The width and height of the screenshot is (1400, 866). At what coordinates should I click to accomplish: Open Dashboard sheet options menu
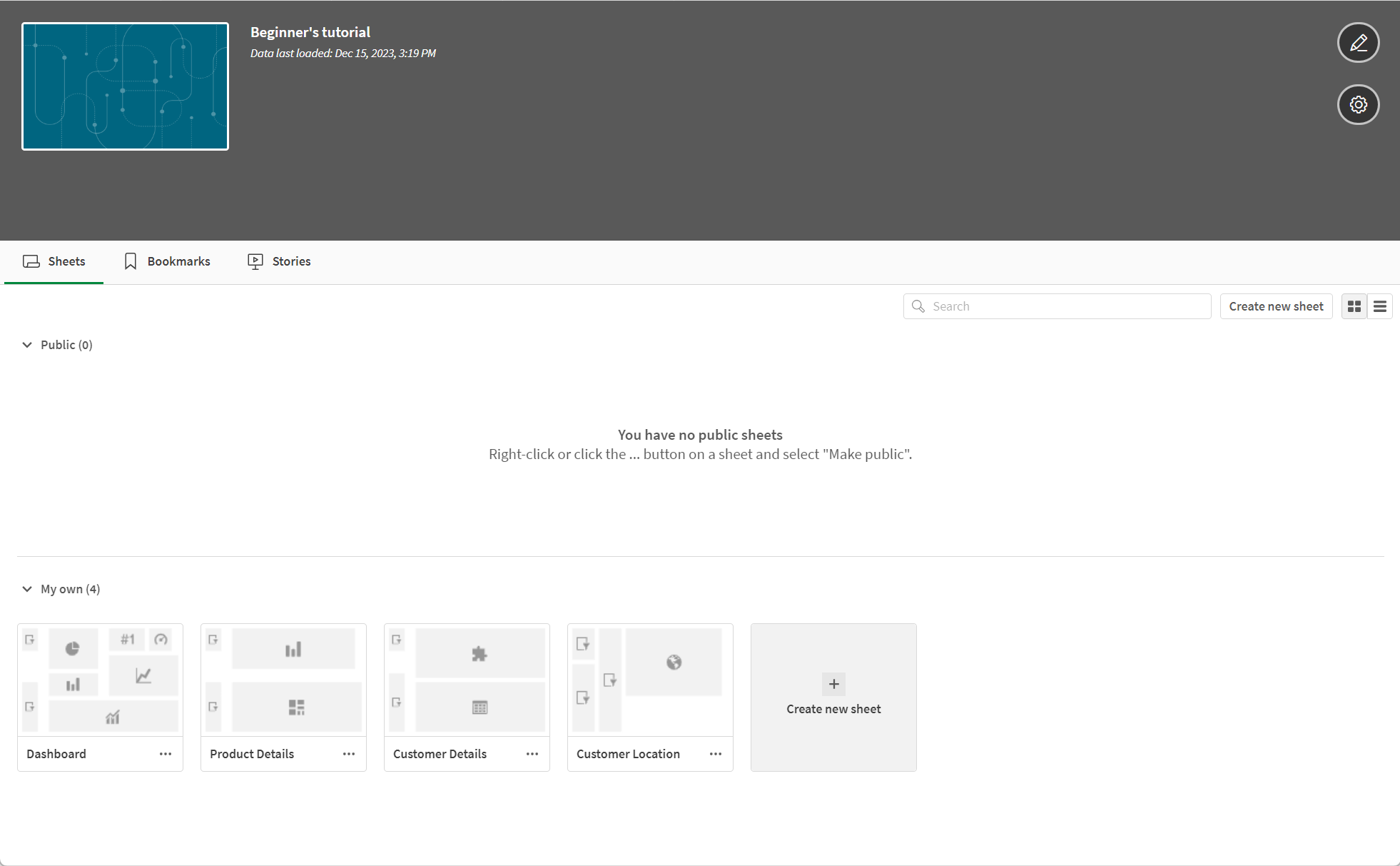click(165, 754)
